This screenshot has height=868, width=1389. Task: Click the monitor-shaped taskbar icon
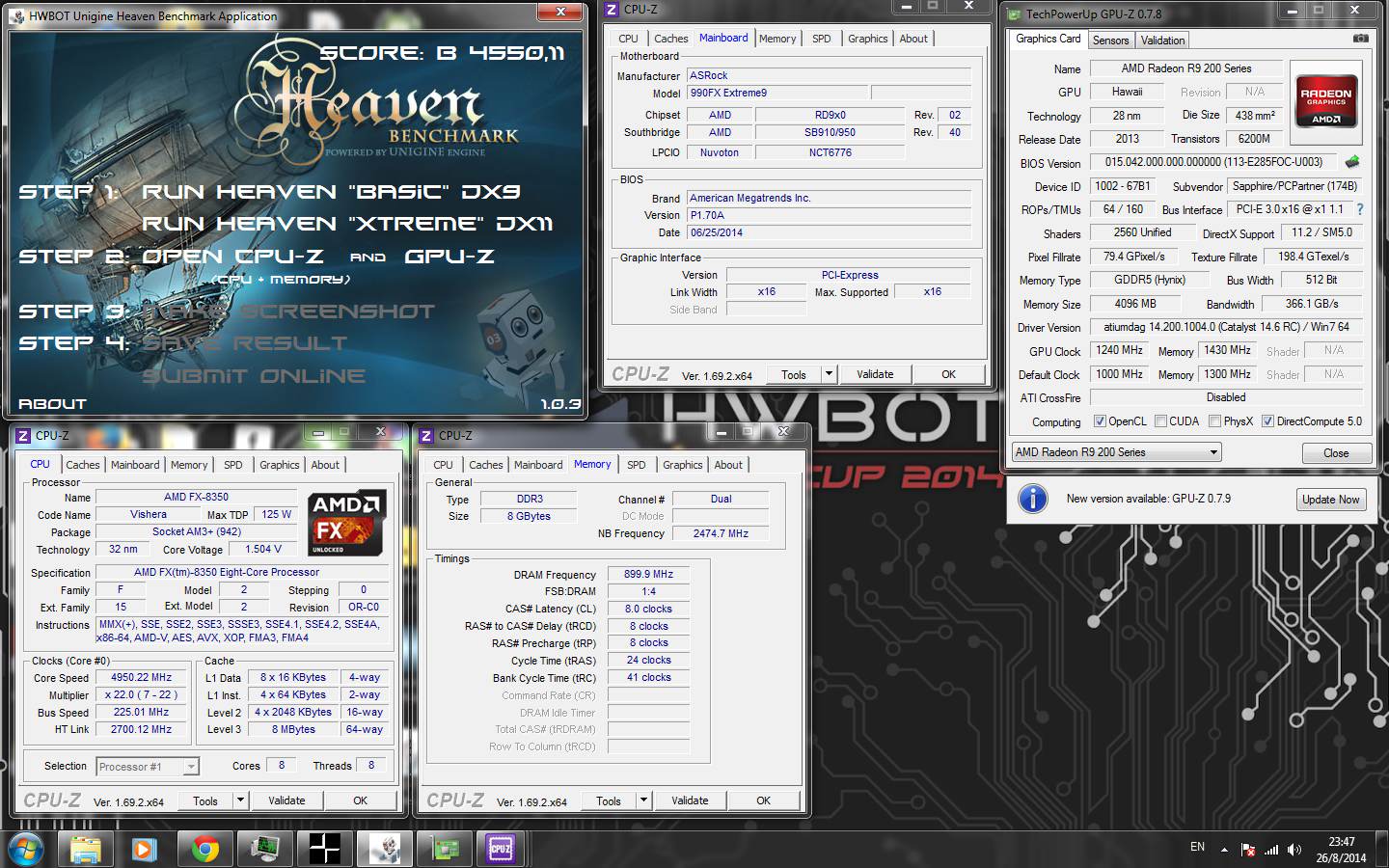tap(264, 849)
